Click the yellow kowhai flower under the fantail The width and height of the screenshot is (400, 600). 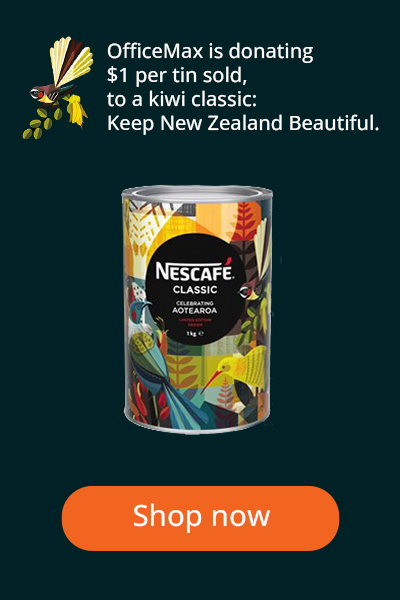[76, 111]
